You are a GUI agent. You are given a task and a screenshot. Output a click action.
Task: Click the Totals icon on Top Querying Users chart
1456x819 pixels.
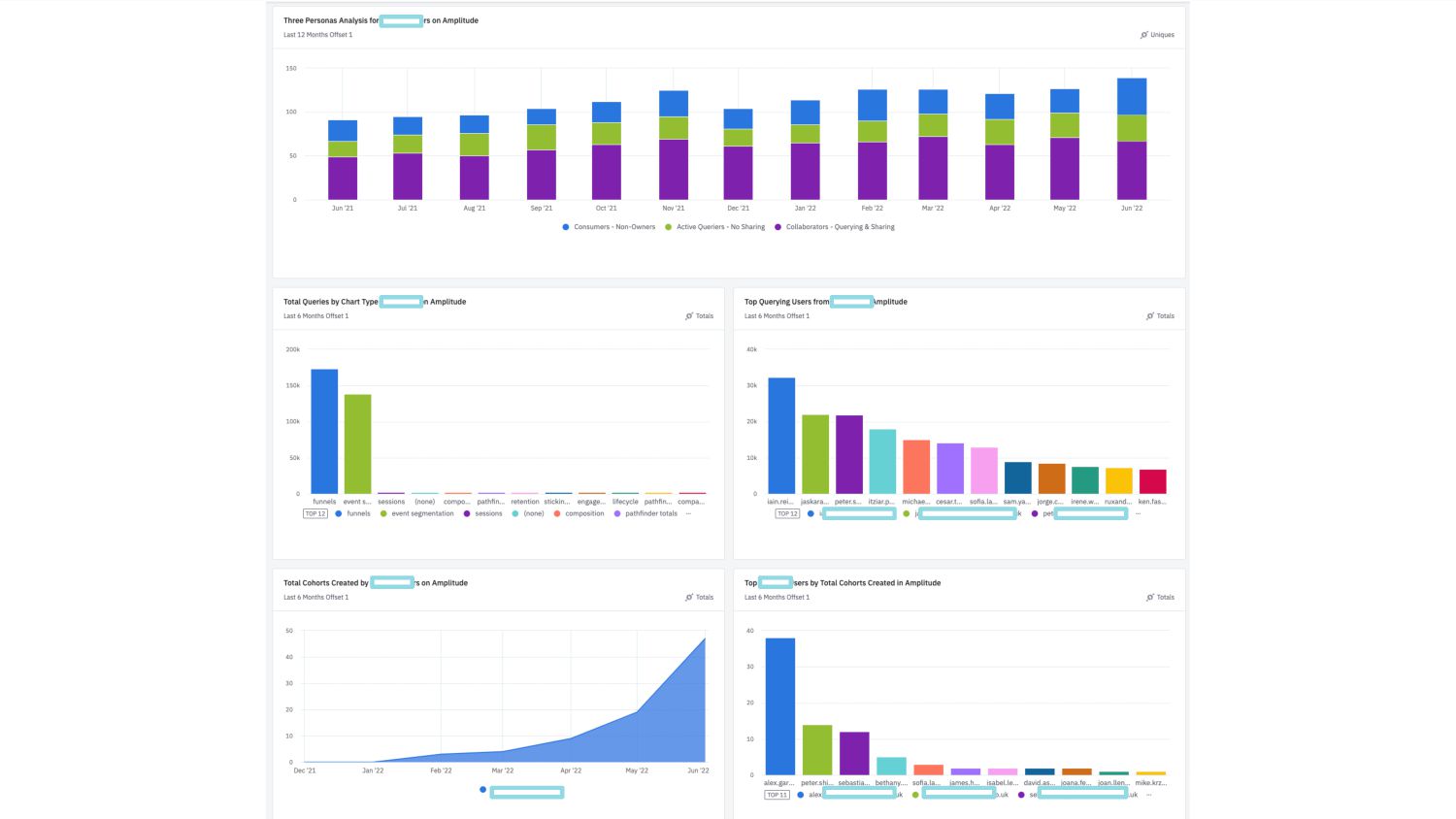click(x=1150, y=316)
